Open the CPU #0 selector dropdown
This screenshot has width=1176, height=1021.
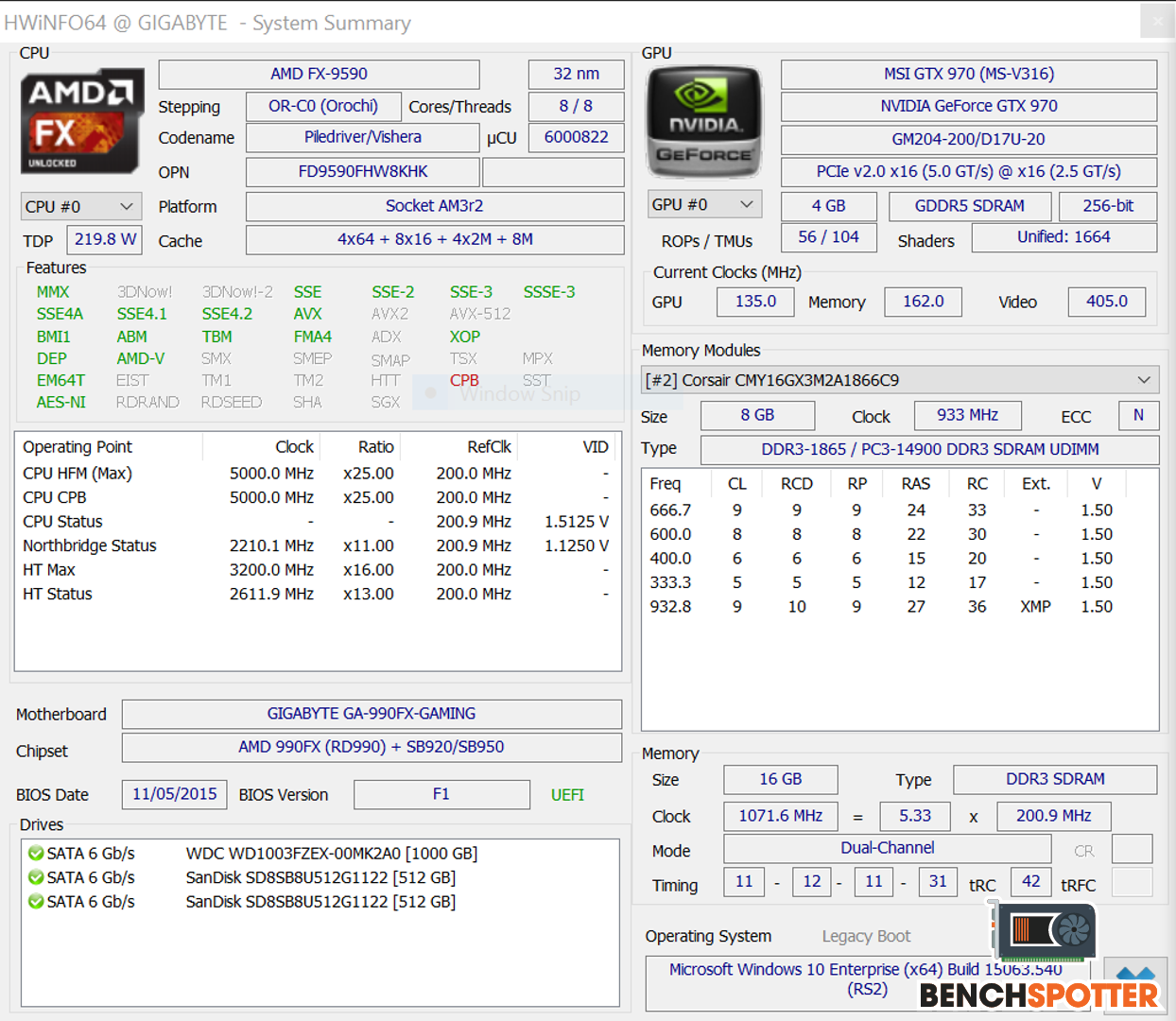[81, 206]
